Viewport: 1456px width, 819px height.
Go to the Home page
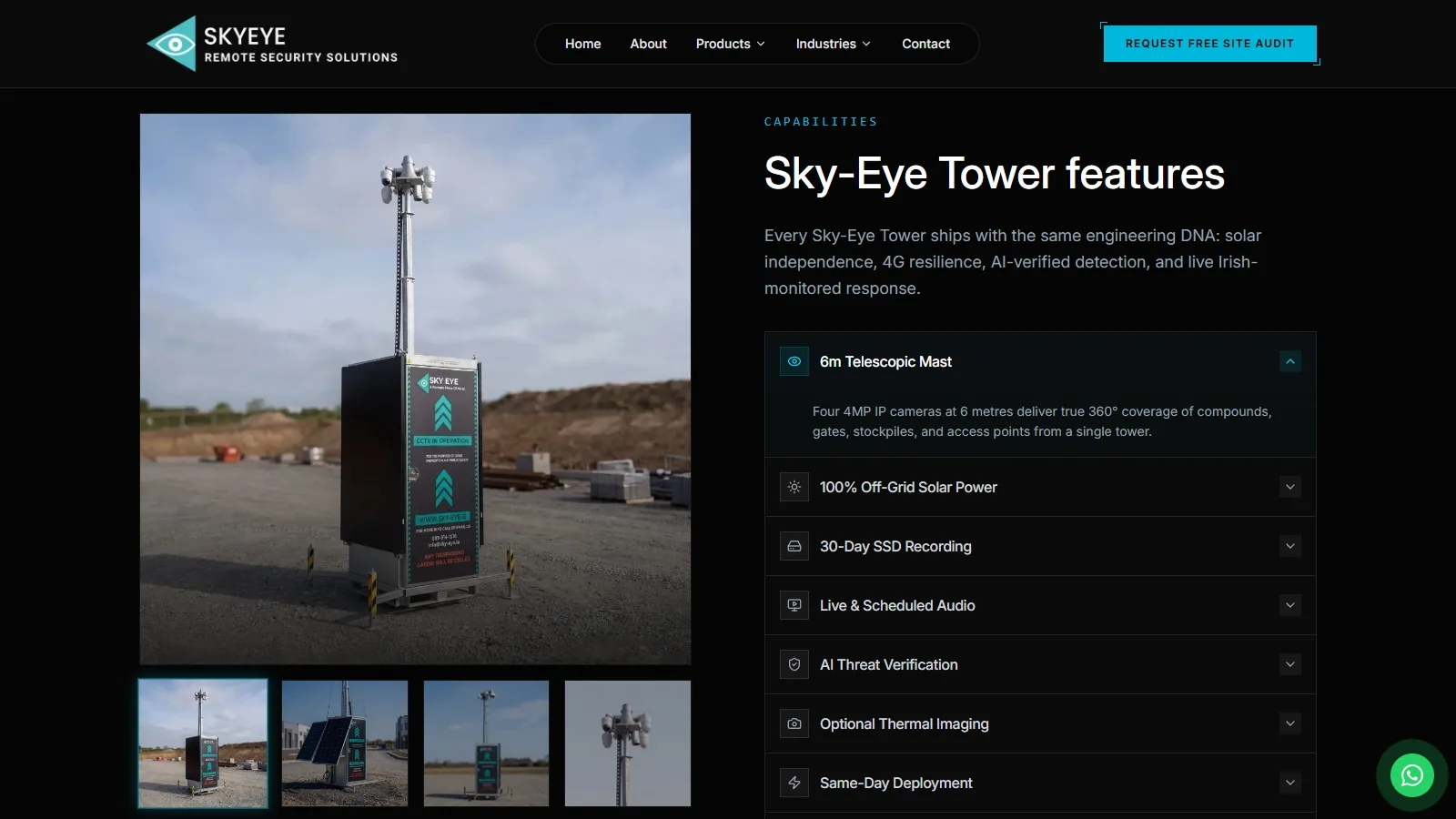[x=582, y=44]
